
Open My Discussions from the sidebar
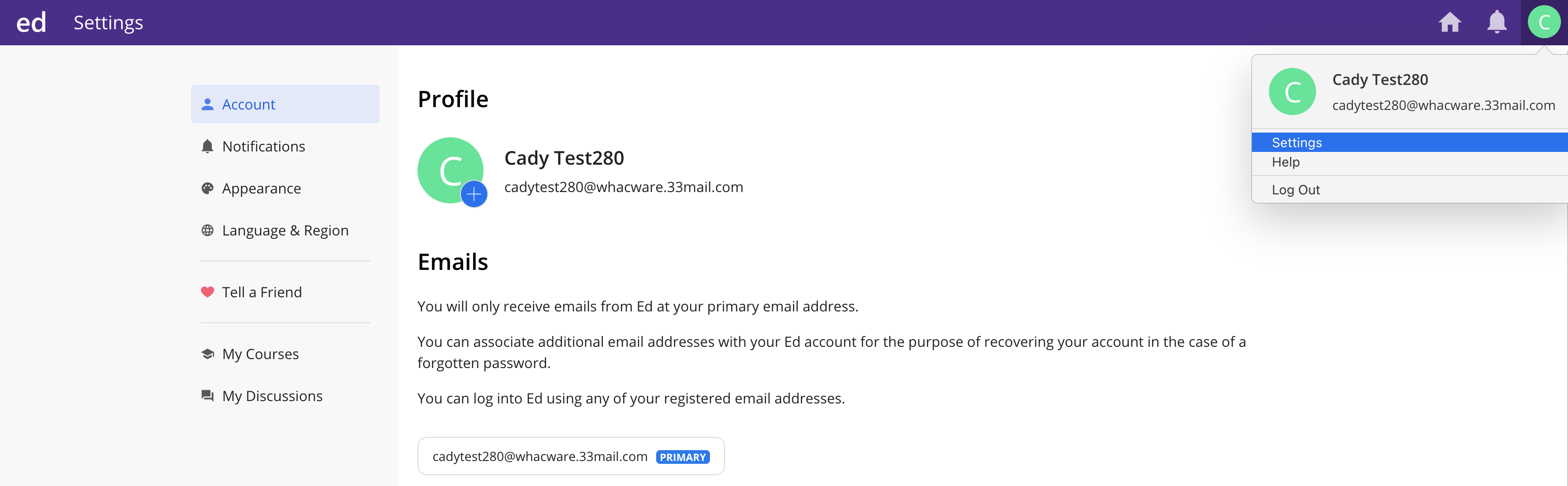[272, 396]
